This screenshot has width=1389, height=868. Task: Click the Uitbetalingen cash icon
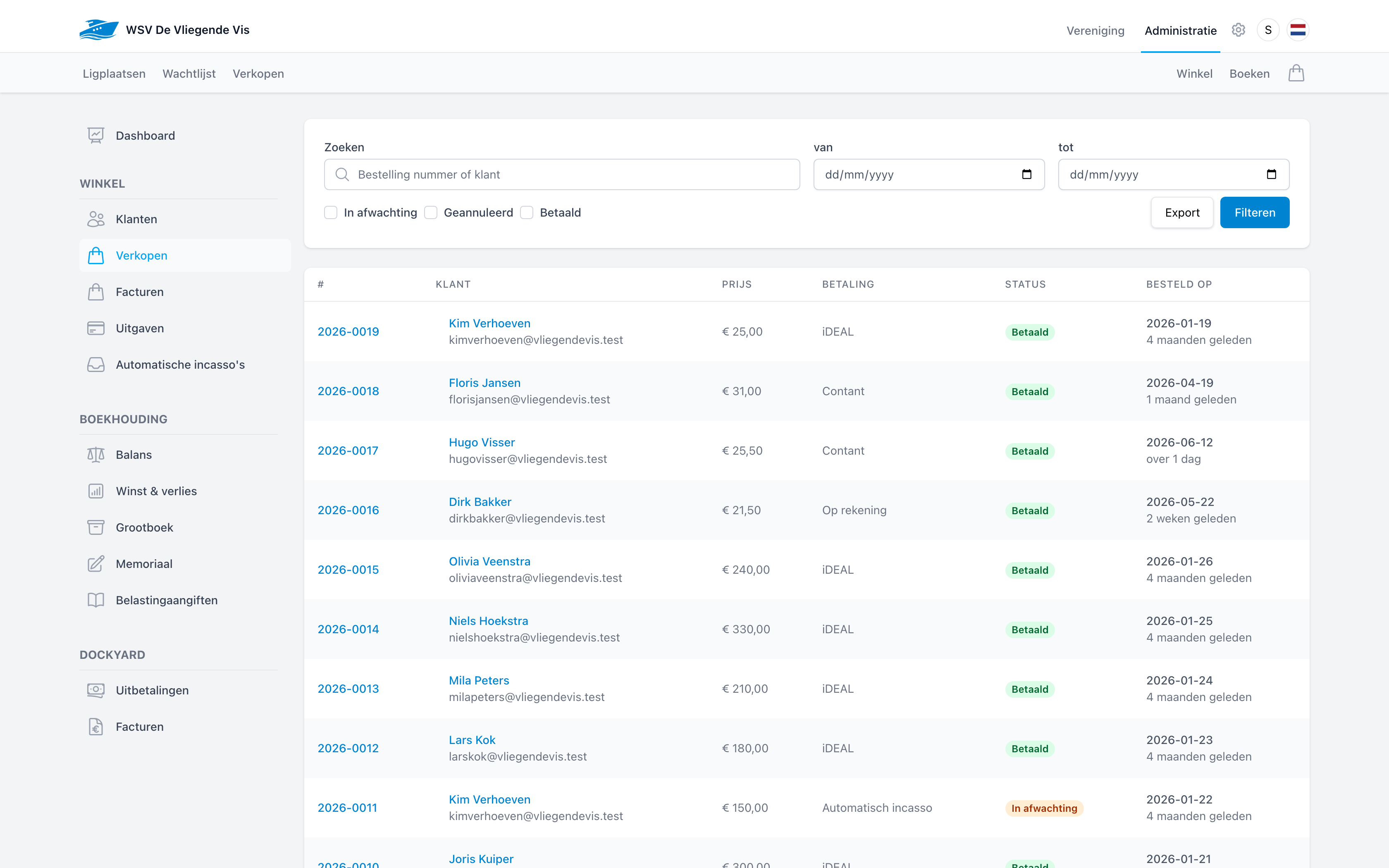click(x=96, y=690)
